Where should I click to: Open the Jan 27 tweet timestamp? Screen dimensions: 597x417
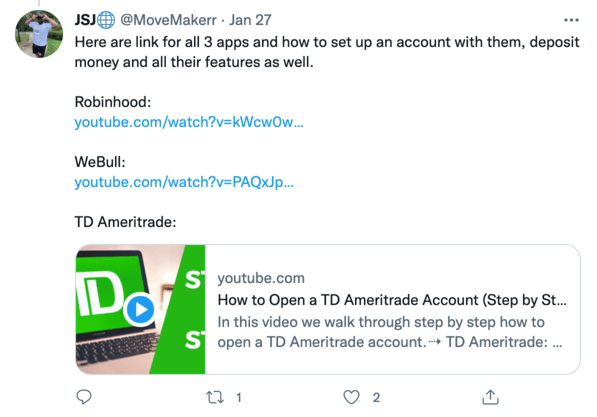(x=250, y=20)
